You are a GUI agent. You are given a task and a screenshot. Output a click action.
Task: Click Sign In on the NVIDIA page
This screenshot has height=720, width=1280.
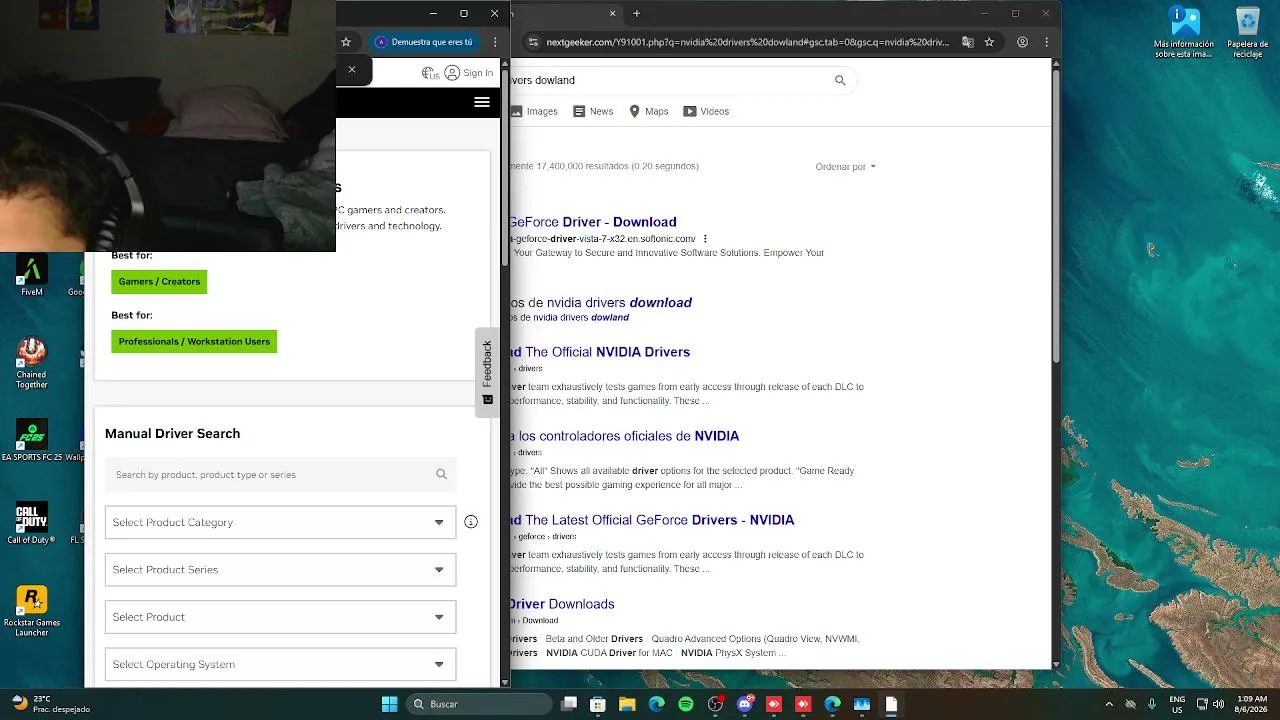pos(469,73)
